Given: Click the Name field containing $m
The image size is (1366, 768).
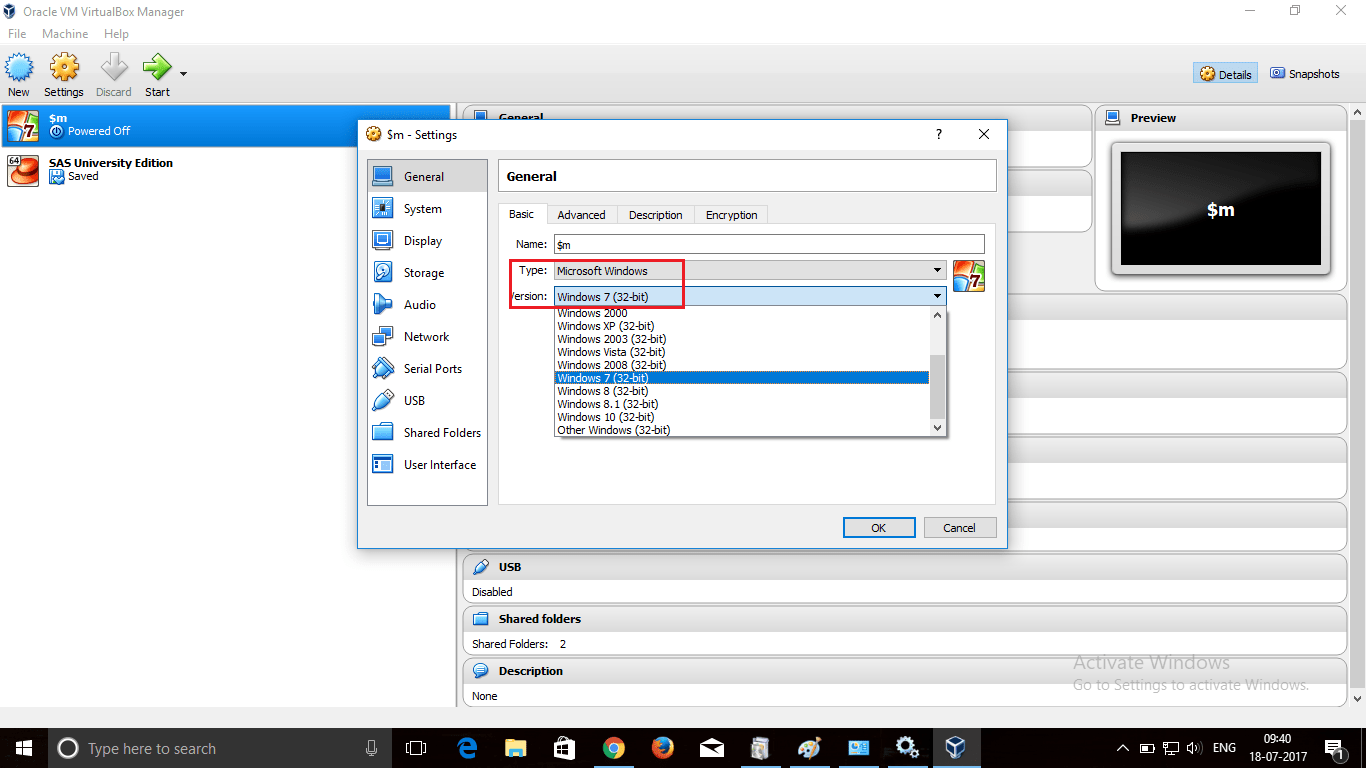Looking at the screenshot, I should pyautogui.click(x=769, y=244).
